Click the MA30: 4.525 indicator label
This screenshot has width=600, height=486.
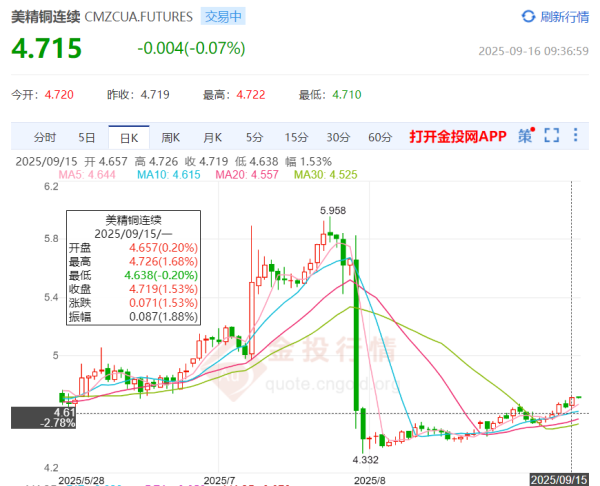[x=326, y=175]
